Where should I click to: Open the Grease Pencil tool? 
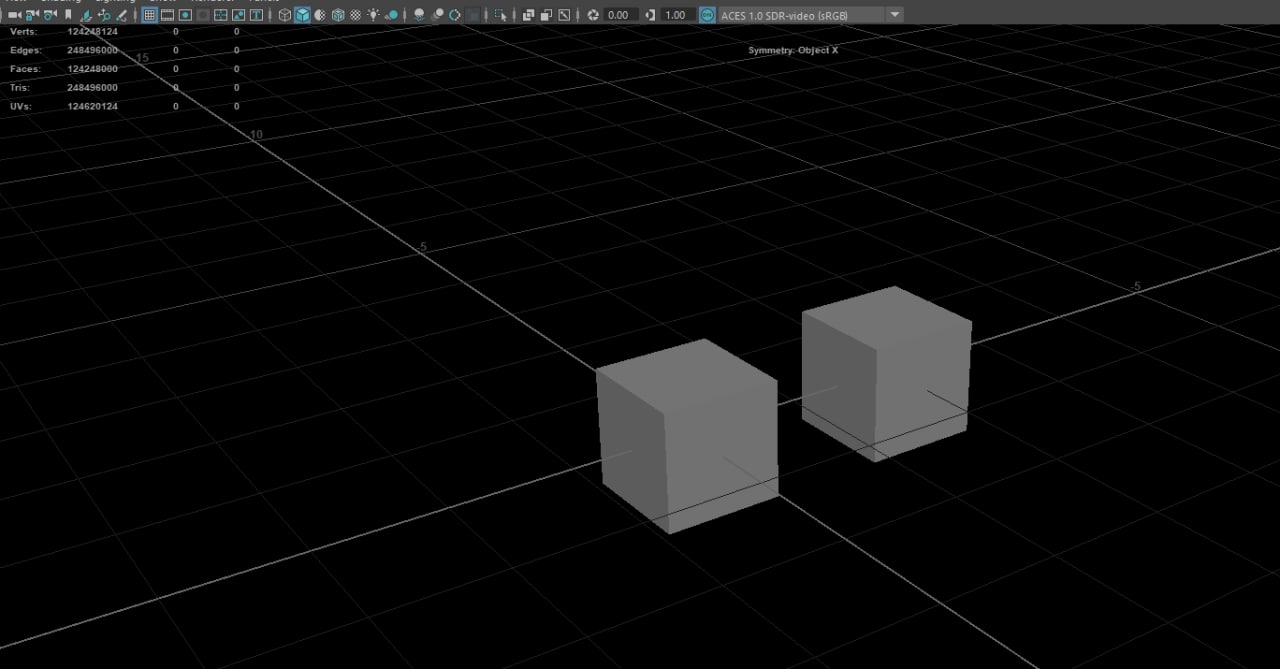pyautogui.click(x=122, y=15)
